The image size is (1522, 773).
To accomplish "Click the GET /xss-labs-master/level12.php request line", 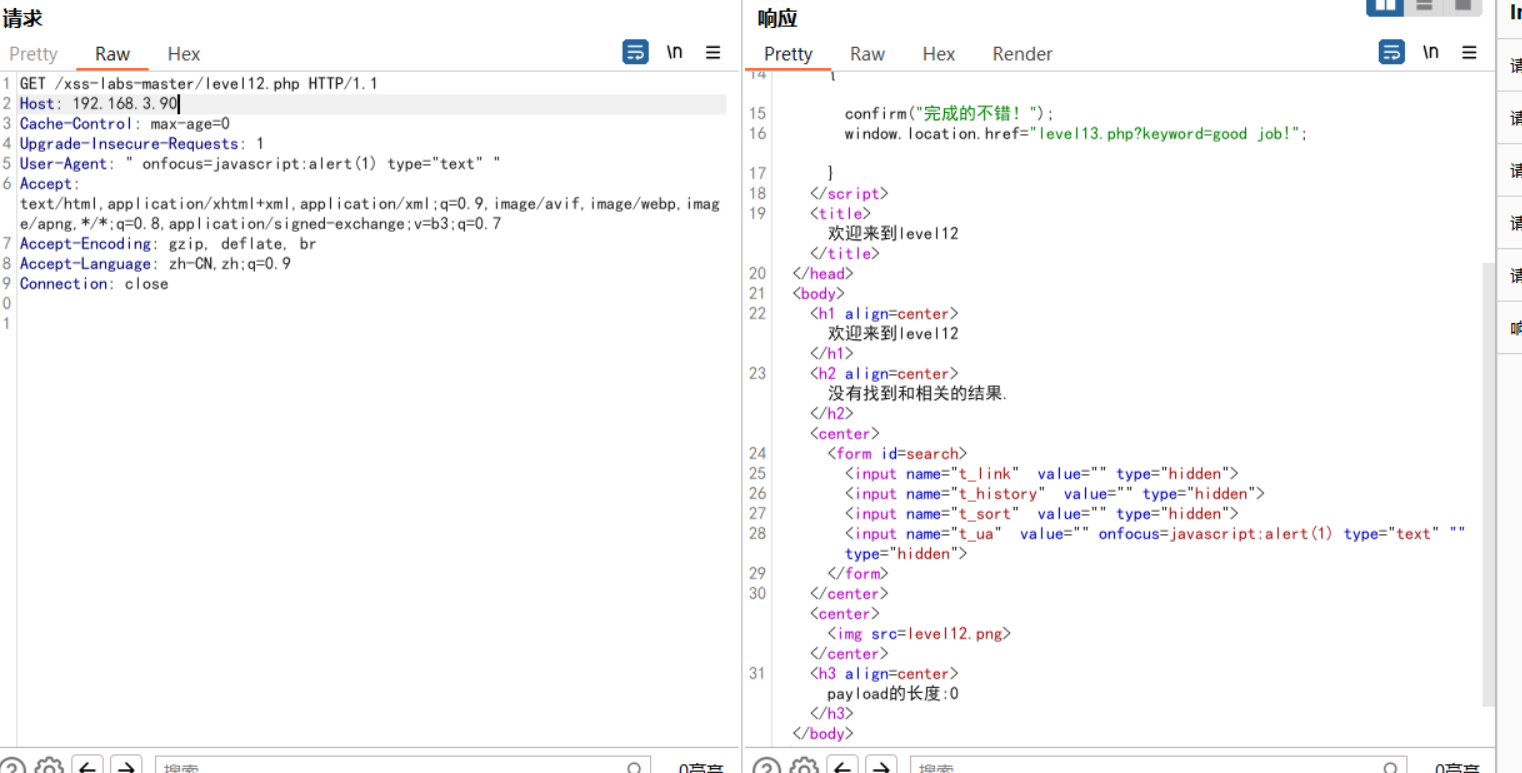I will [199, 83].
